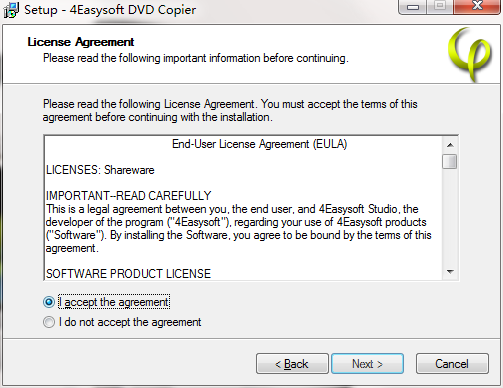
Task: Click the license text scrollbar thumb
Action: coord(450,162)
